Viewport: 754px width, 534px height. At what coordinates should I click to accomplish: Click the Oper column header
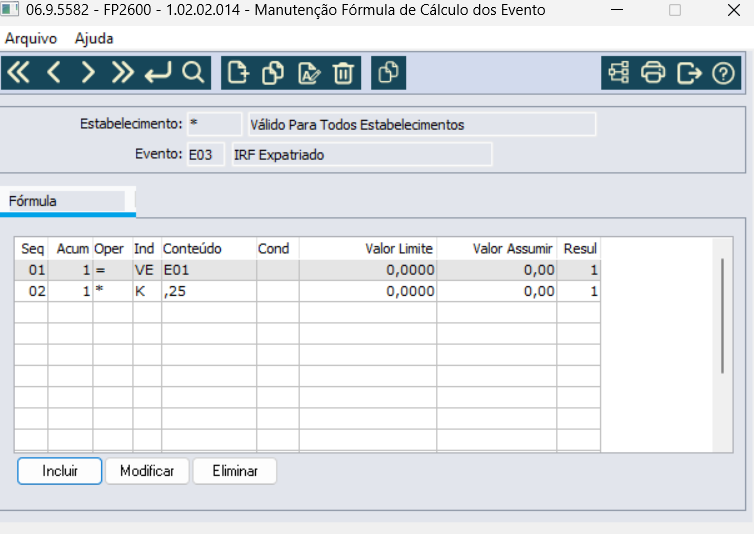coord(113,249)
